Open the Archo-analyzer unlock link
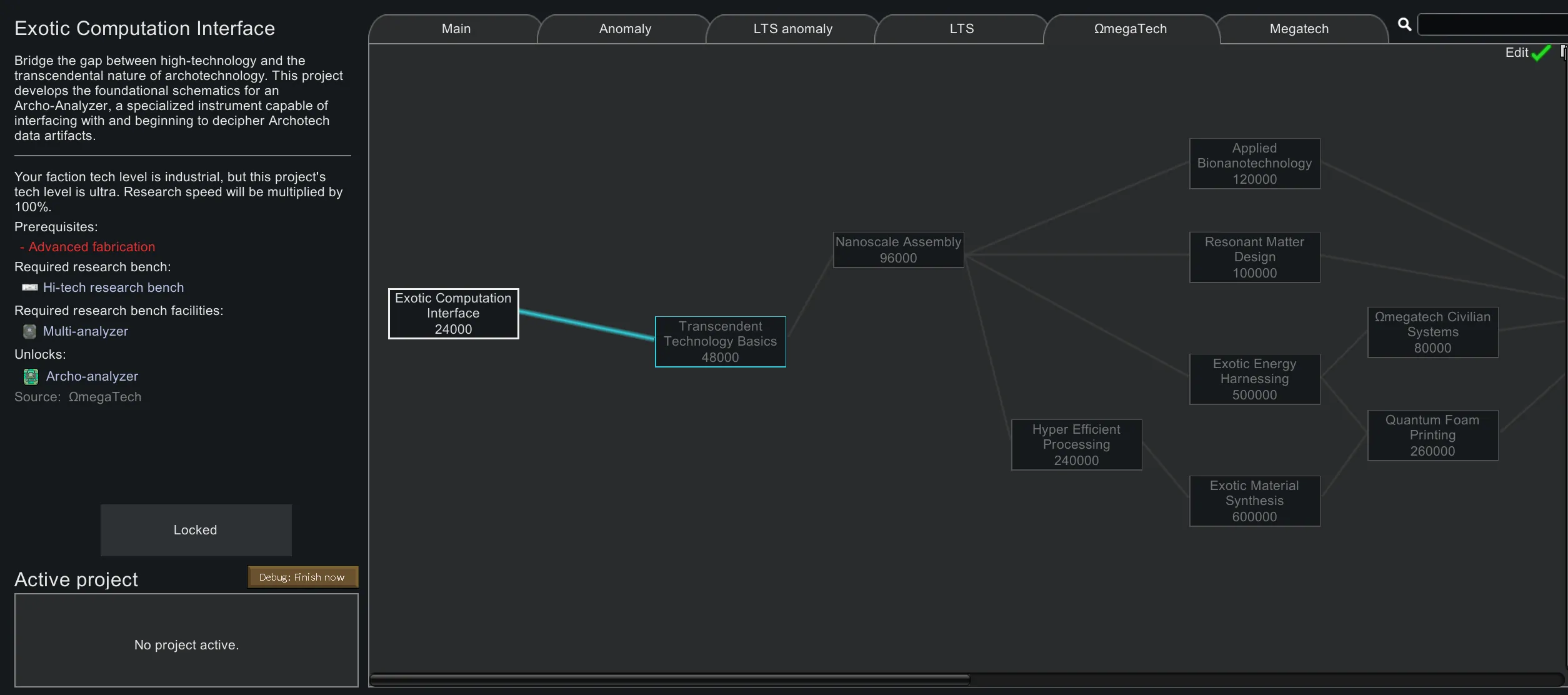This screenshot has width=1568, height=695. (92, 376)
